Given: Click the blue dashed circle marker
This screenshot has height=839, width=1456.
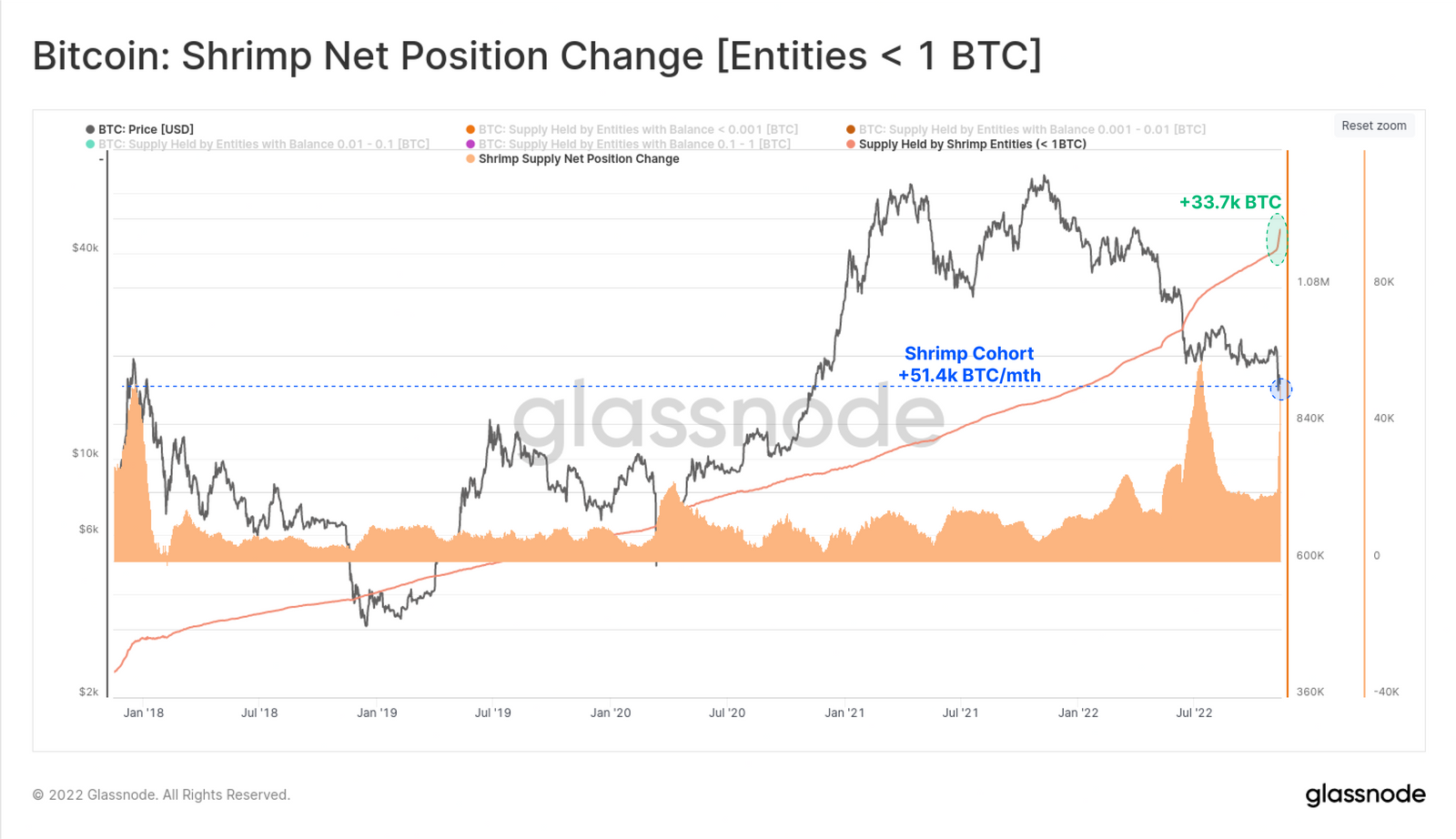Looking at the screenshot, I should 1281,389.
